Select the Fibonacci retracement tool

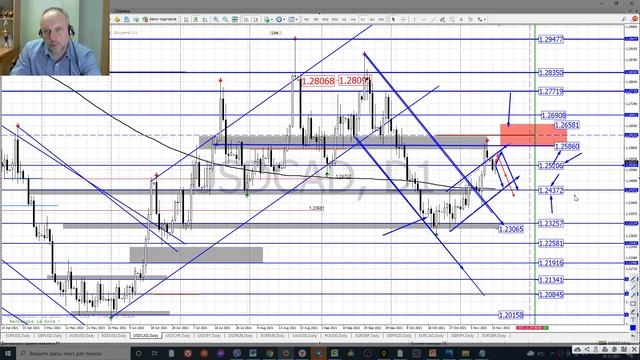coord(452,19)
